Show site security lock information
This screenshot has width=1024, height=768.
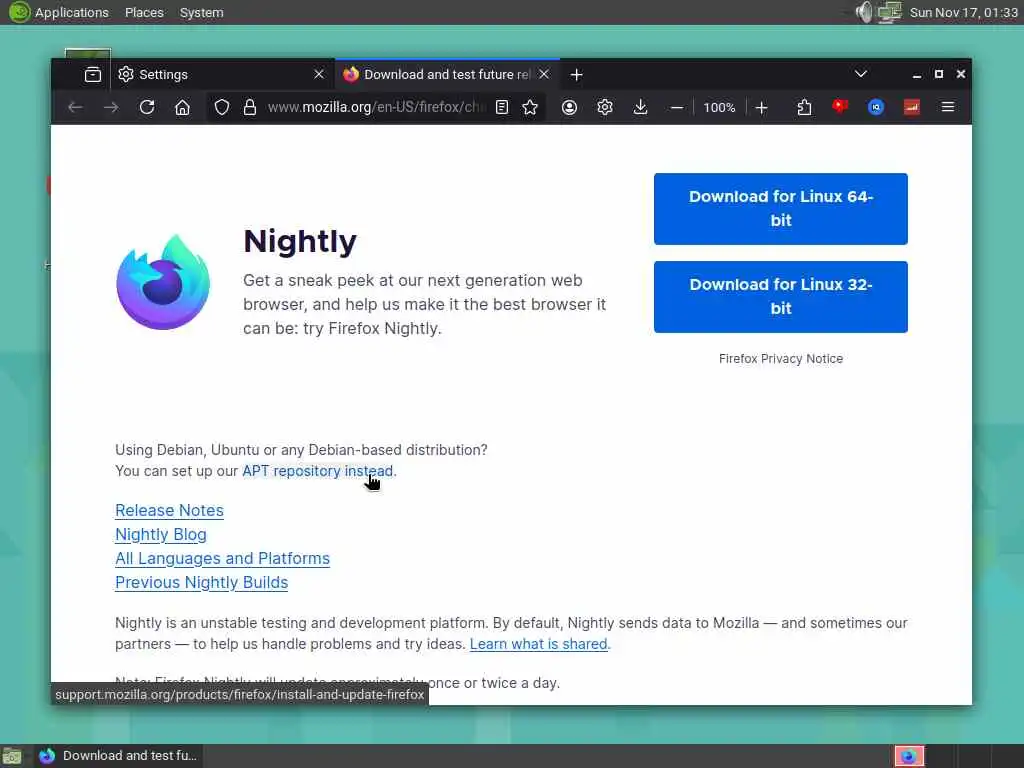(249, 107)
